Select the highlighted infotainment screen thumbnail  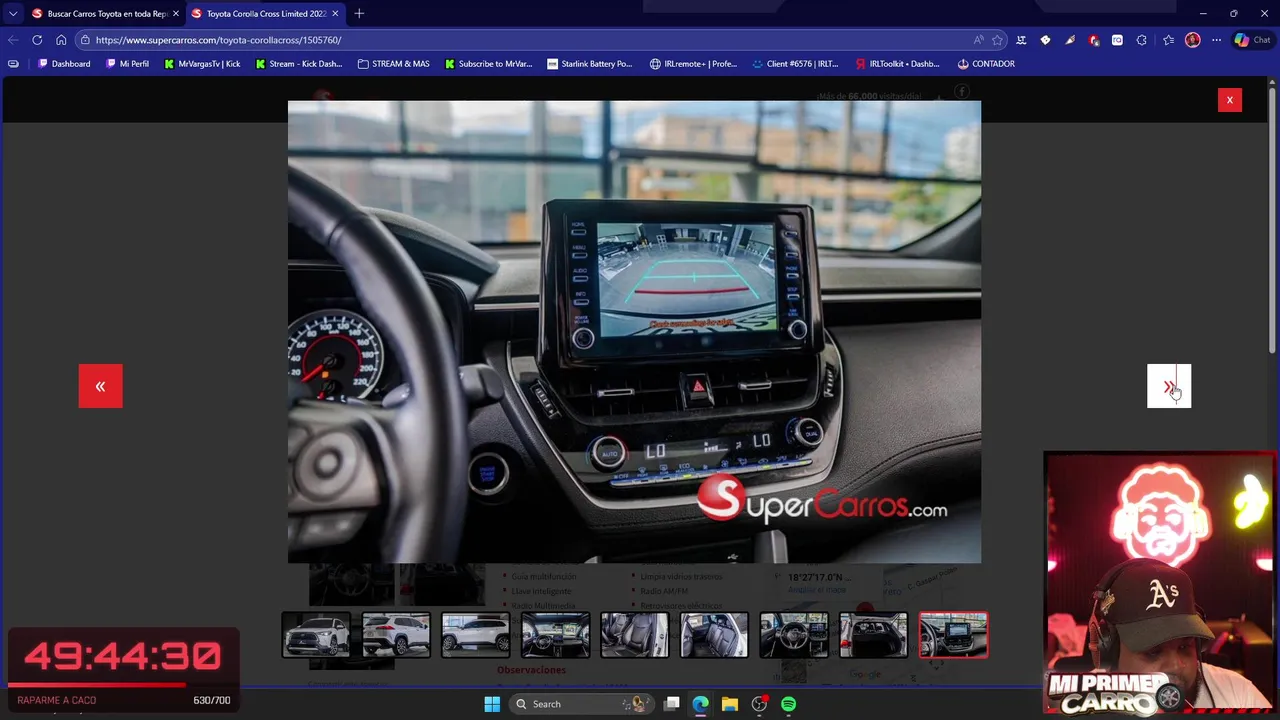[x=953, y=635]
